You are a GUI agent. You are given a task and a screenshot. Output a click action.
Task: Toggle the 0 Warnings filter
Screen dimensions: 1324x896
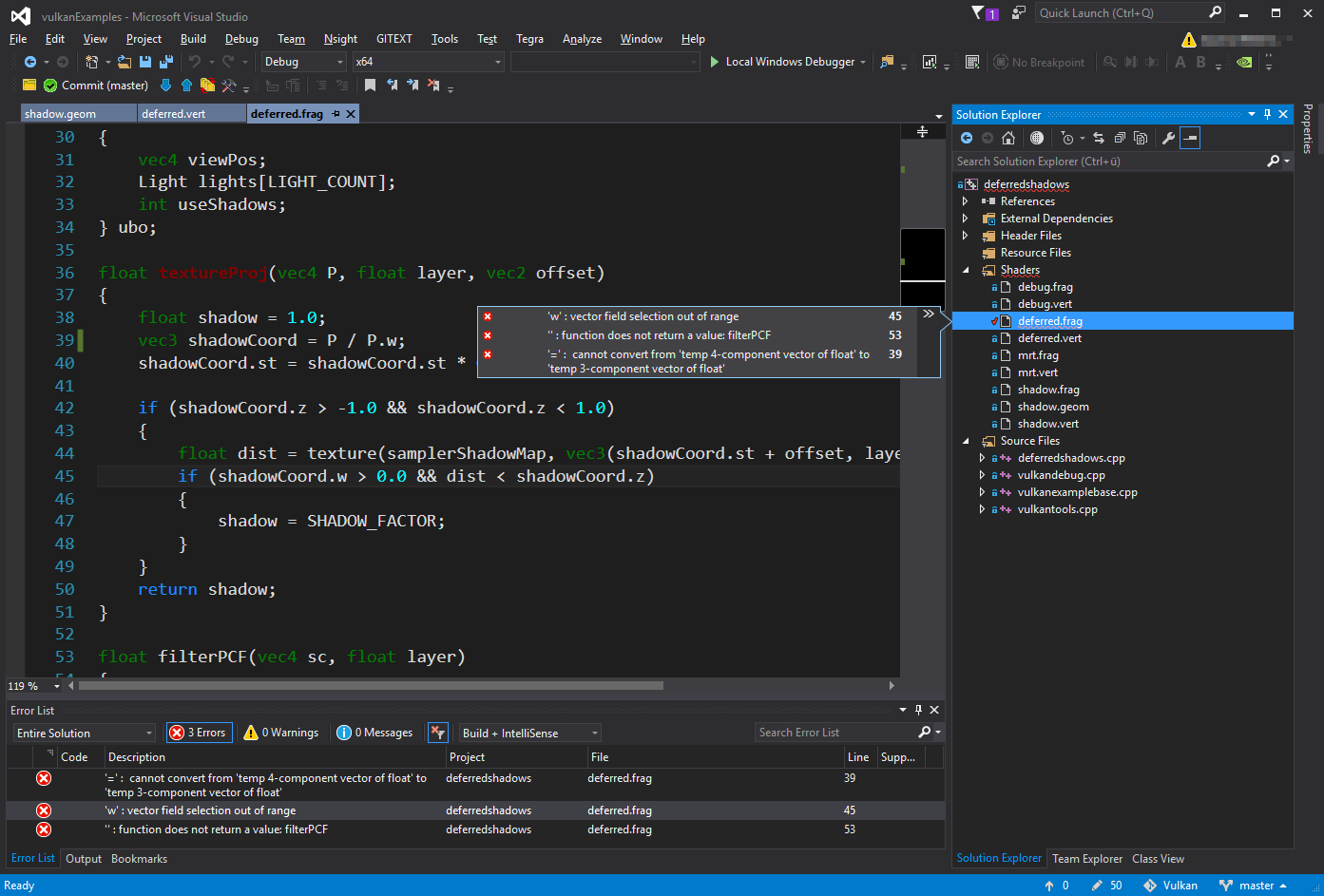pyautogui.click(x=281, y=733)
